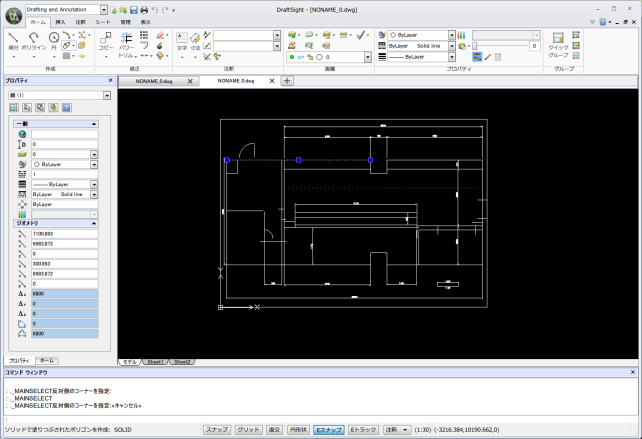This screenshot has height=439, width=642.
Task: Toggle the グリッド (Grid) status button
Action: click(247, 429)
